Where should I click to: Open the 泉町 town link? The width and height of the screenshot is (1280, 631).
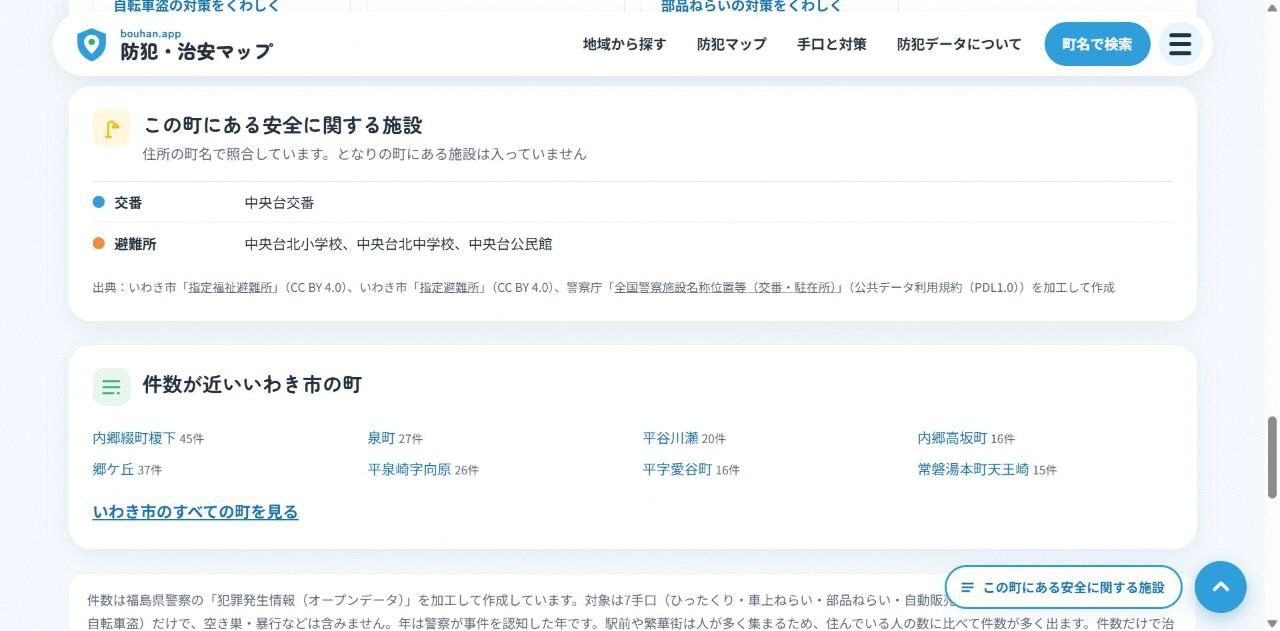(x=381, y=438)
